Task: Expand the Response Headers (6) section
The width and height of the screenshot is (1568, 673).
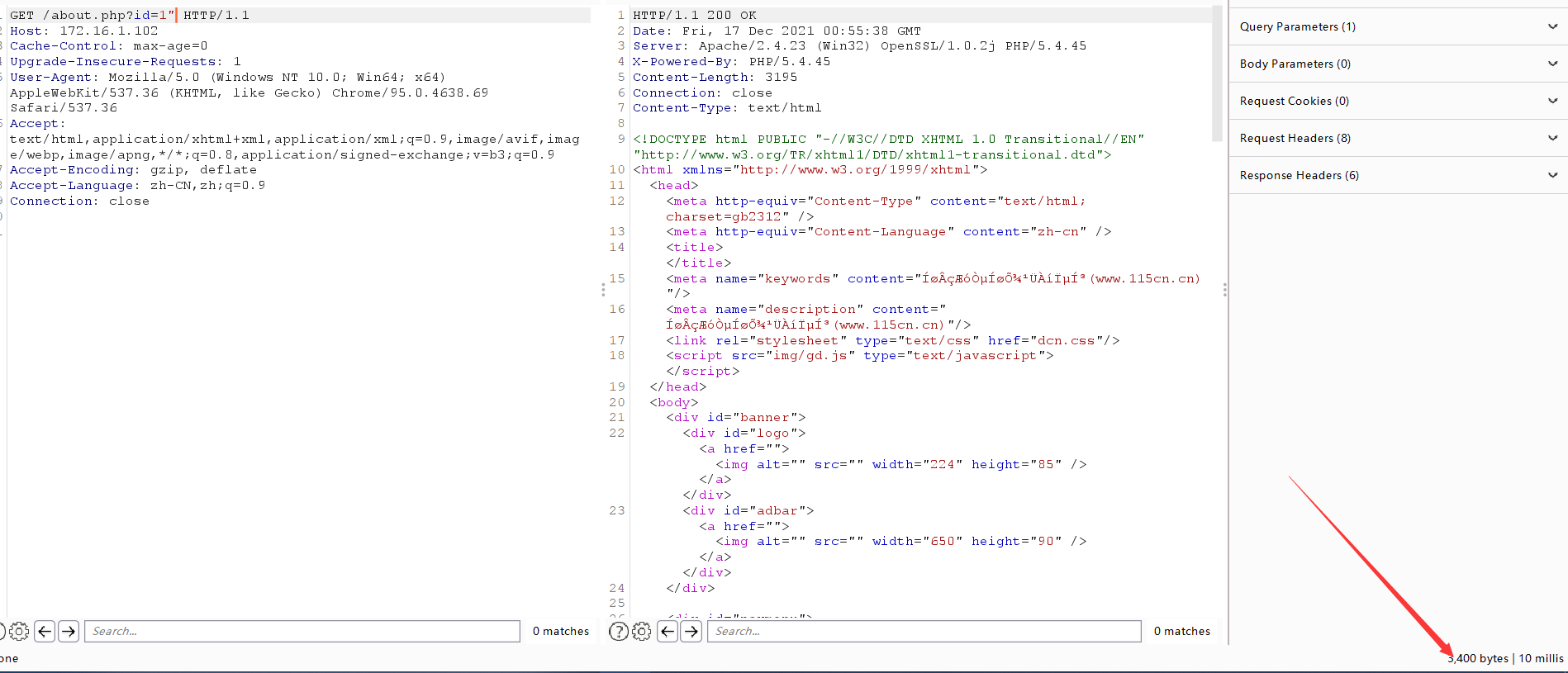Action: (x=1398, y=175)
